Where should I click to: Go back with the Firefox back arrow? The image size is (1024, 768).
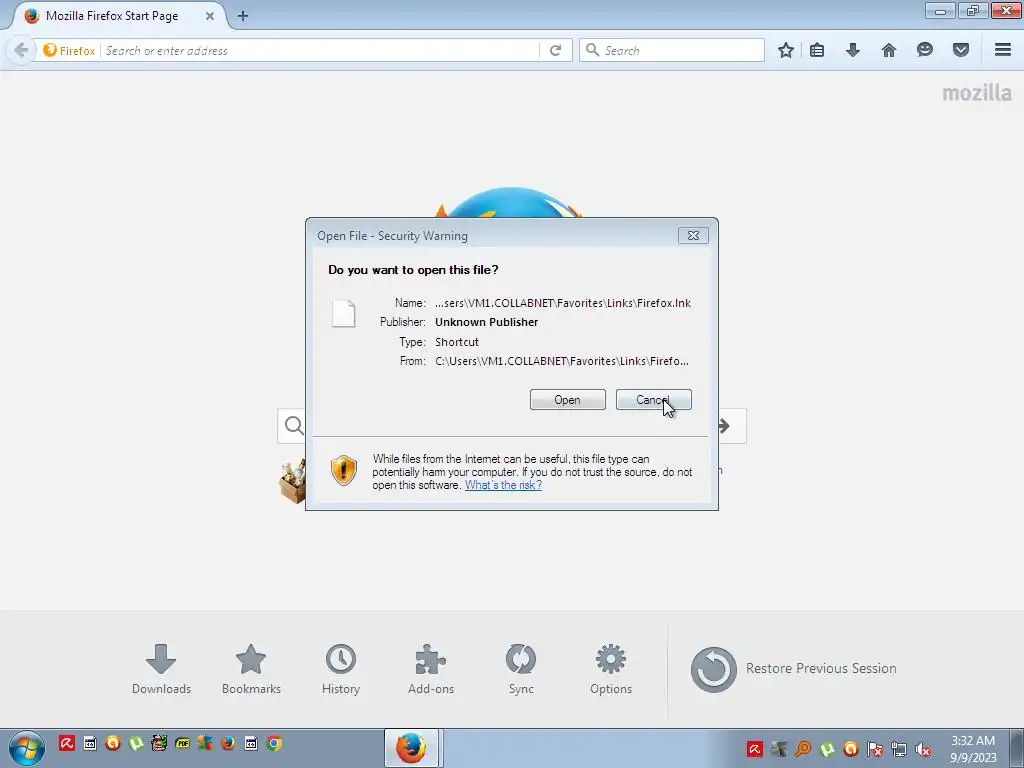tap(21, 50)
